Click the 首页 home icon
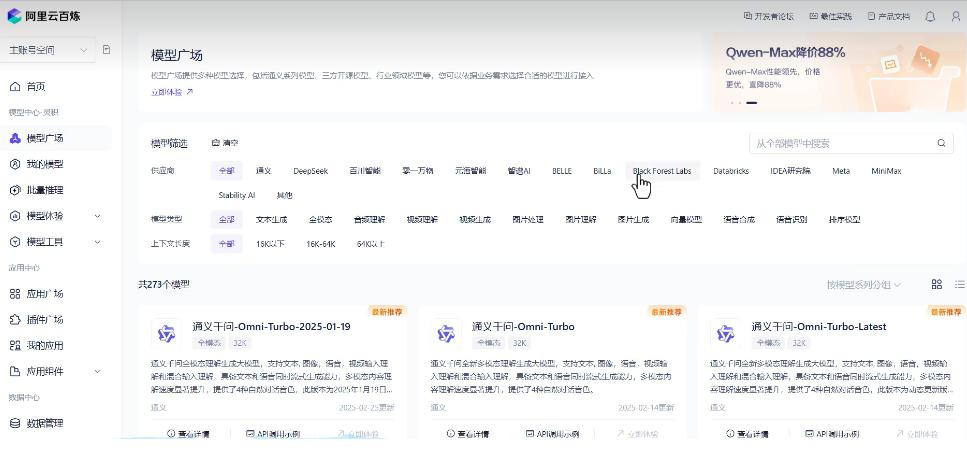This screenshot has width=967, height=461. point(15,87)
